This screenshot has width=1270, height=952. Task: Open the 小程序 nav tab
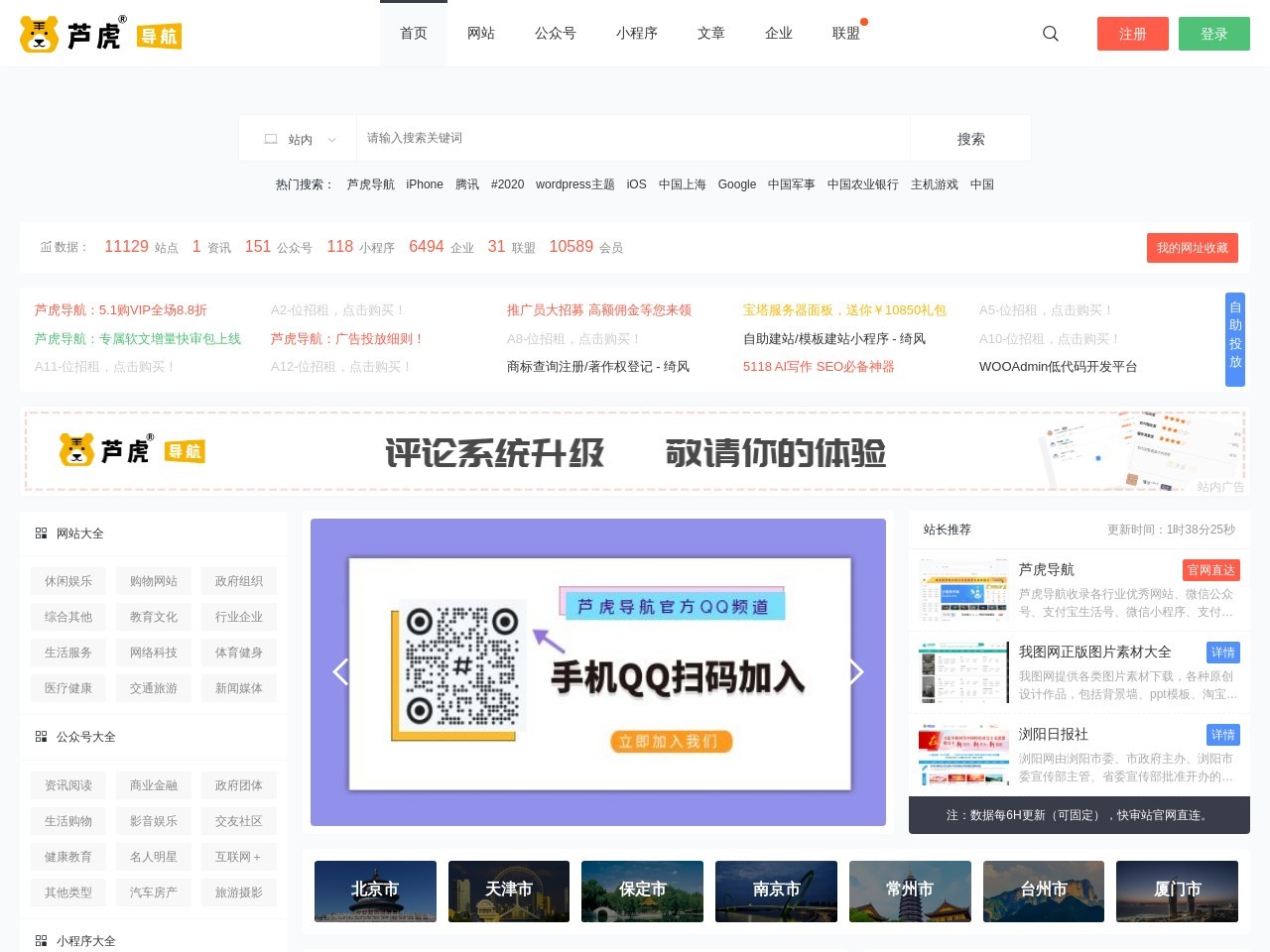pyautogui.click(x=636, y=34)
